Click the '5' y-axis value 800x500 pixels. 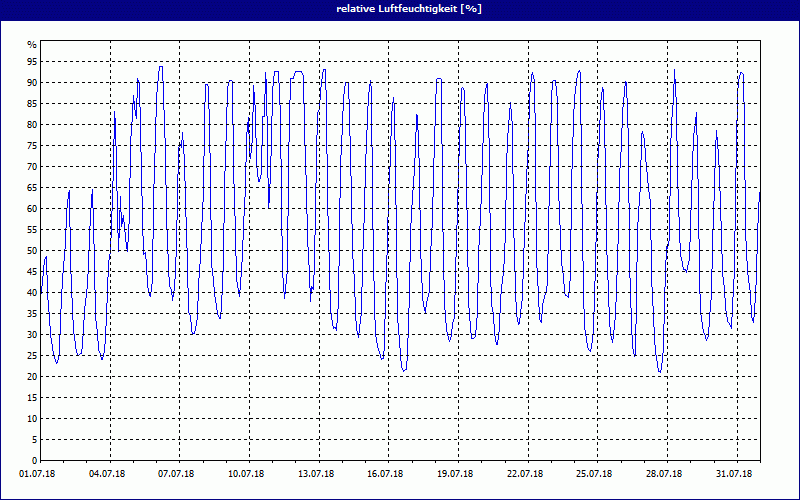tap(35, 440)
